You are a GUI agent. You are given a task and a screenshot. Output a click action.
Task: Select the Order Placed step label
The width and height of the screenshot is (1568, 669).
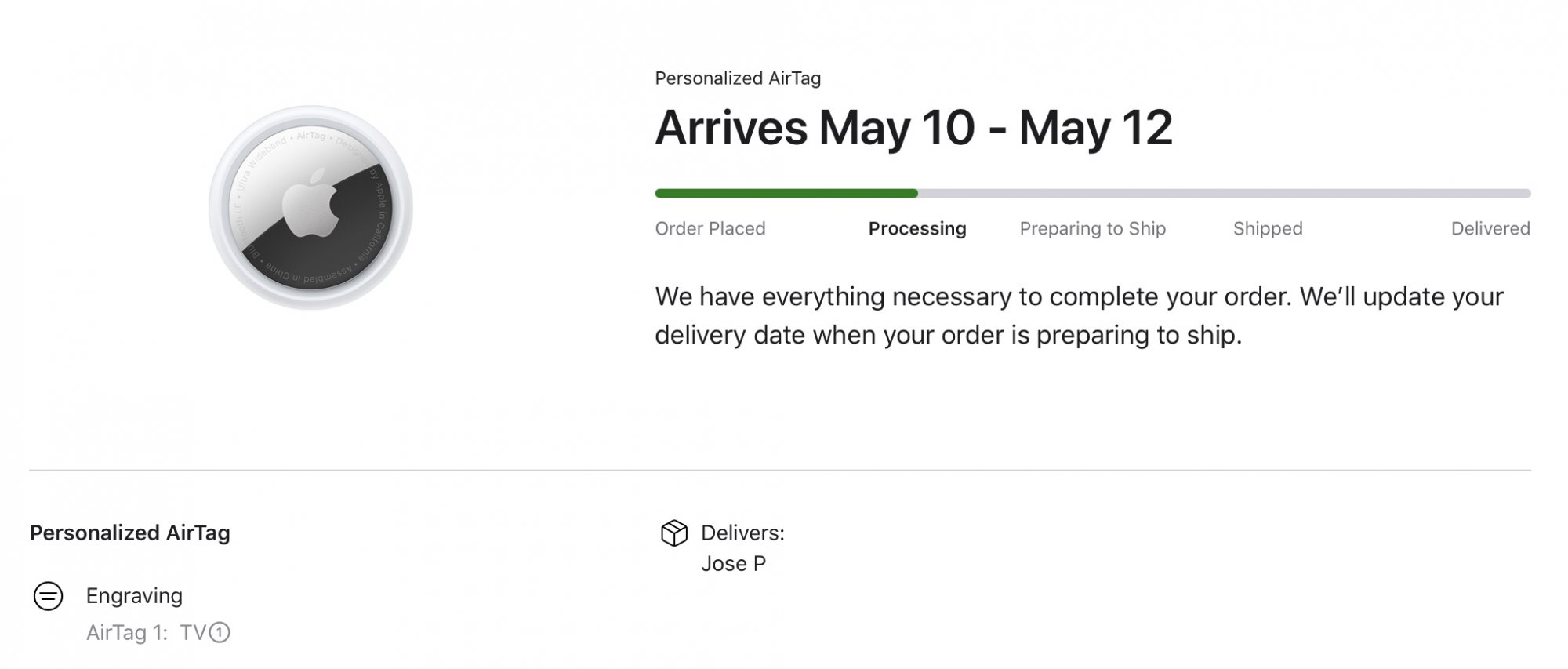(710, 229)
